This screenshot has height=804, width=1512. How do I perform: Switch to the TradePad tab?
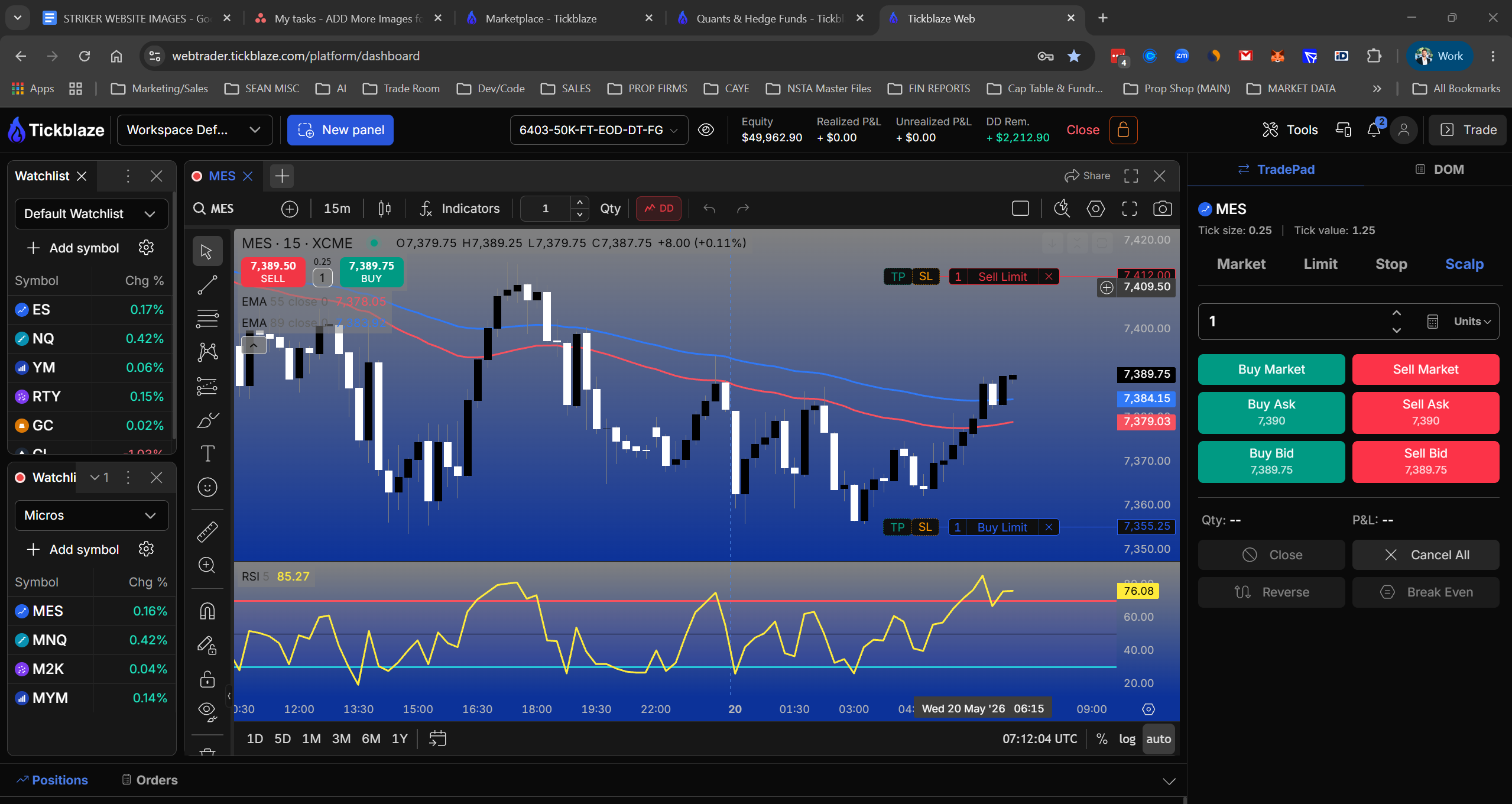coord(1276,170)
